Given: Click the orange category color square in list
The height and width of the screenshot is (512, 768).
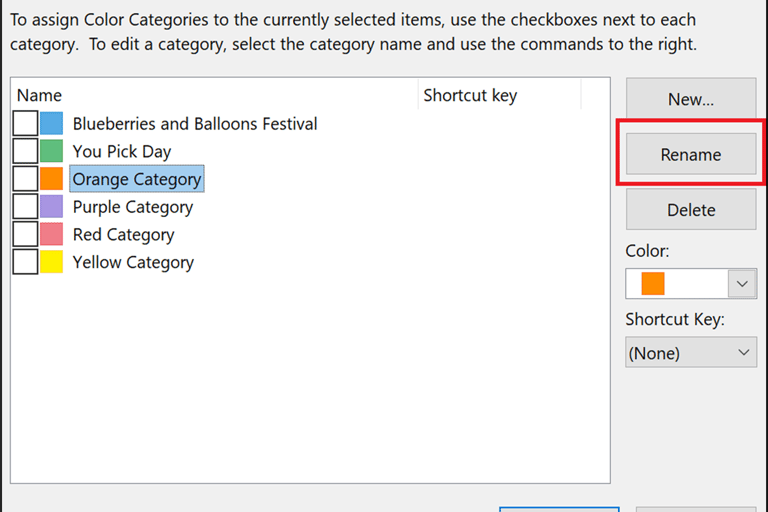Looking at the screenshot, I should tap(52, 179).
